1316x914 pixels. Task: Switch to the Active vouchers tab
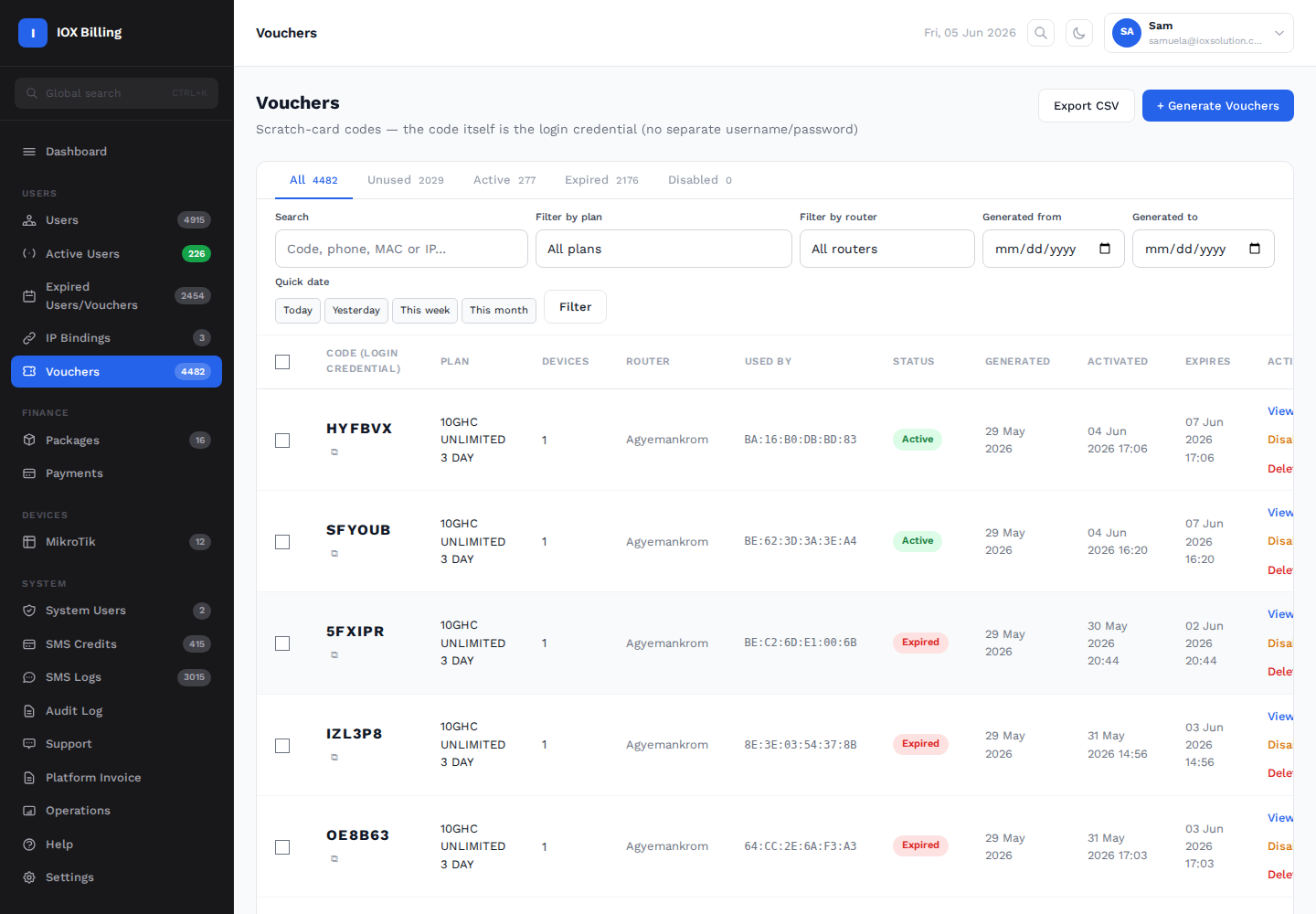click(x=504, y=180)
